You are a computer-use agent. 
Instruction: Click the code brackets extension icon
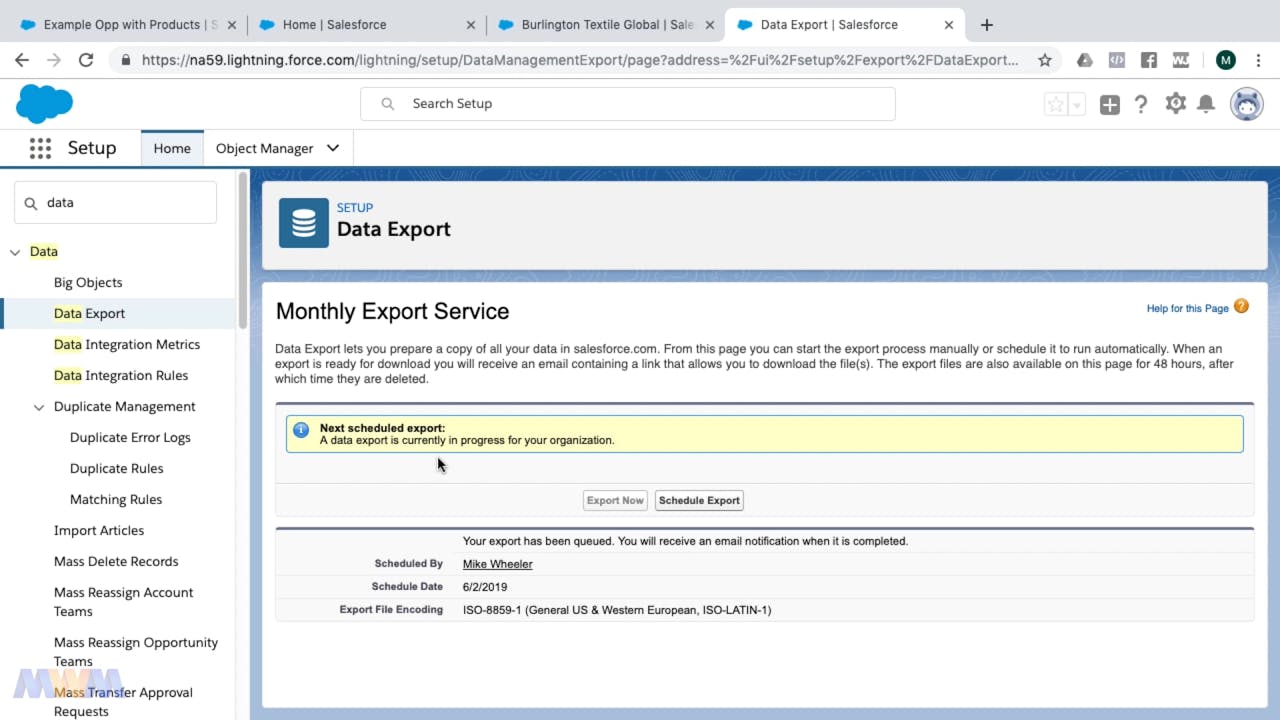pos(1117,60)
